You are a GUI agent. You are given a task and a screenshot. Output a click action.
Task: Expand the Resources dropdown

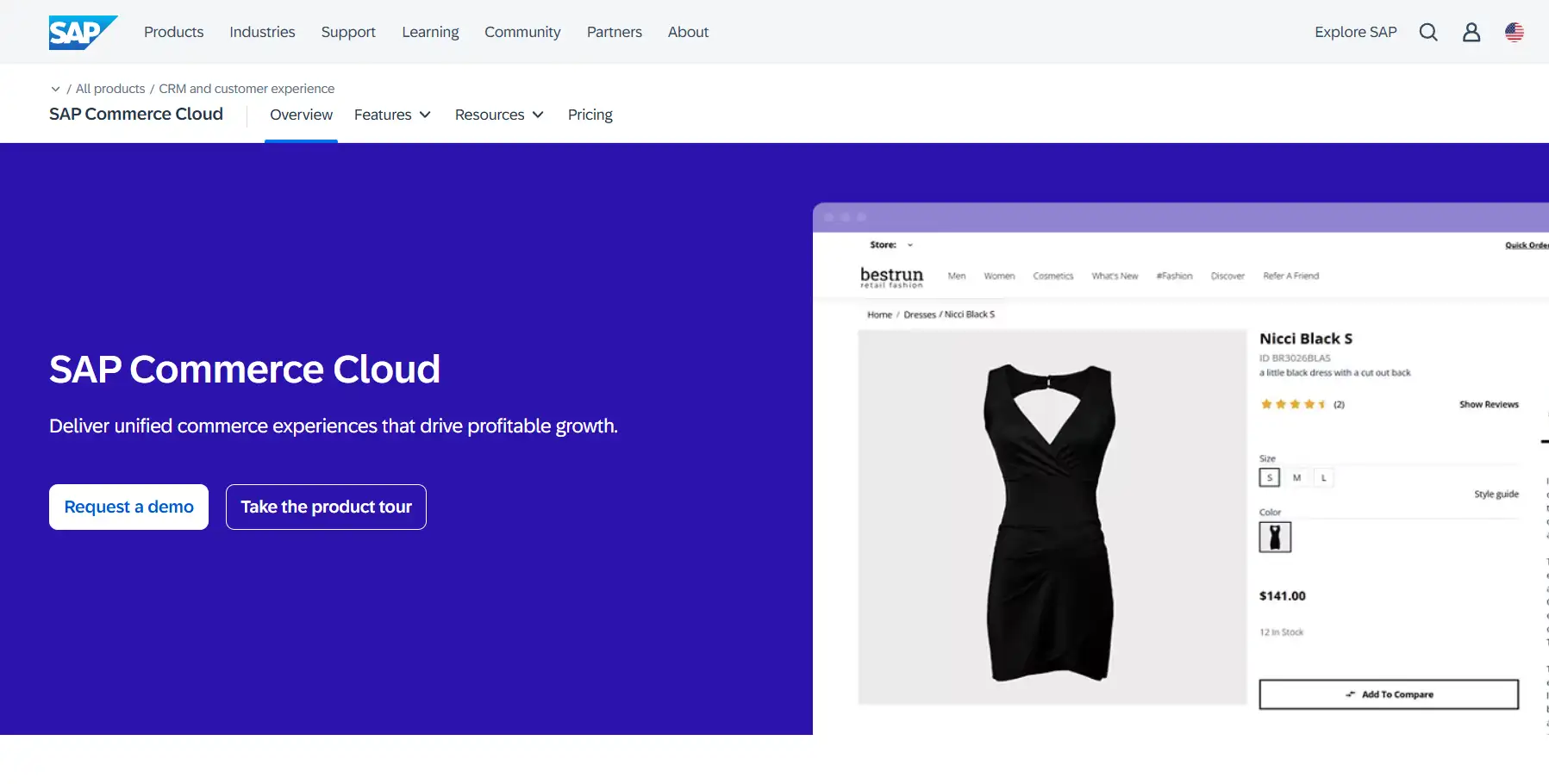coord(499,115)
